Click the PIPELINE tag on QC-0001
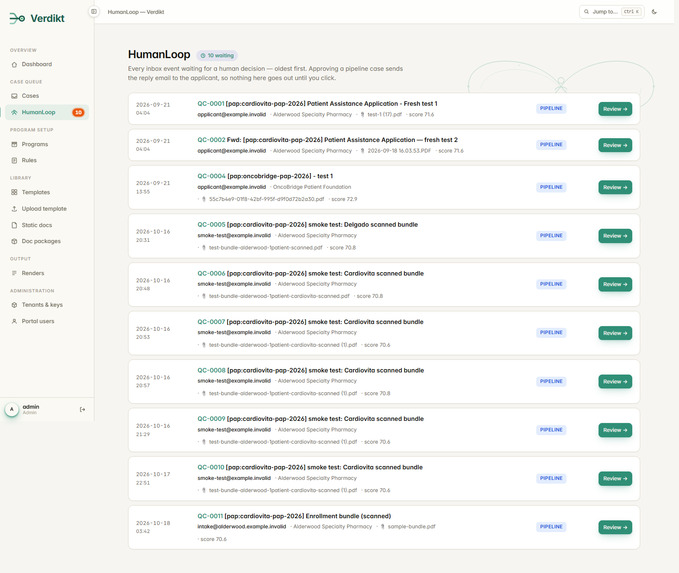This screenshot has height=573, width=679. click(x=551, y=108)
